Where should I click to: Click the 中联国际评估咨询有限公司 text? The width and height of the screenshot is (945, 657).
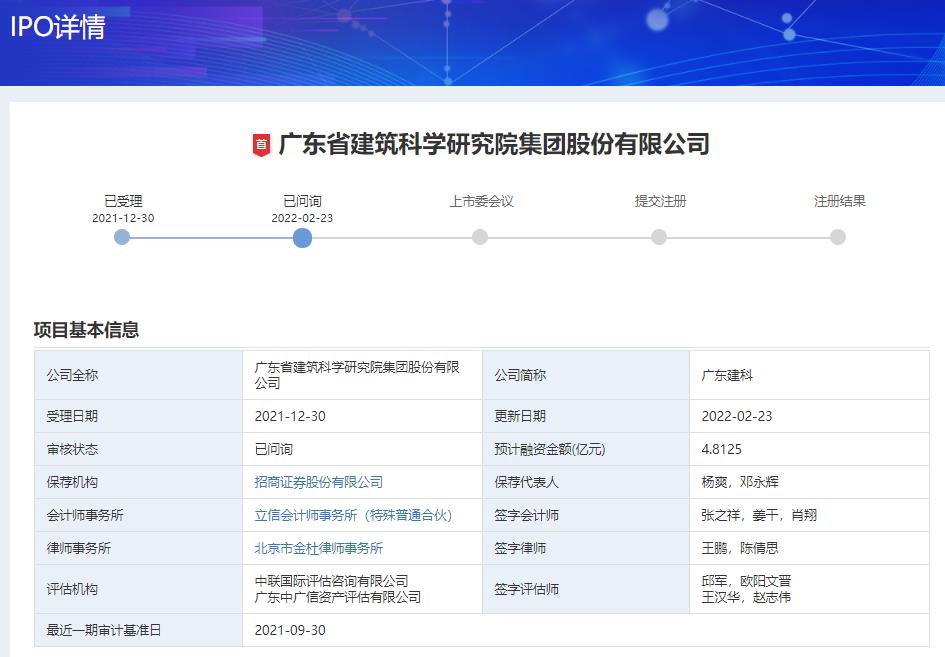pos(331,581)
